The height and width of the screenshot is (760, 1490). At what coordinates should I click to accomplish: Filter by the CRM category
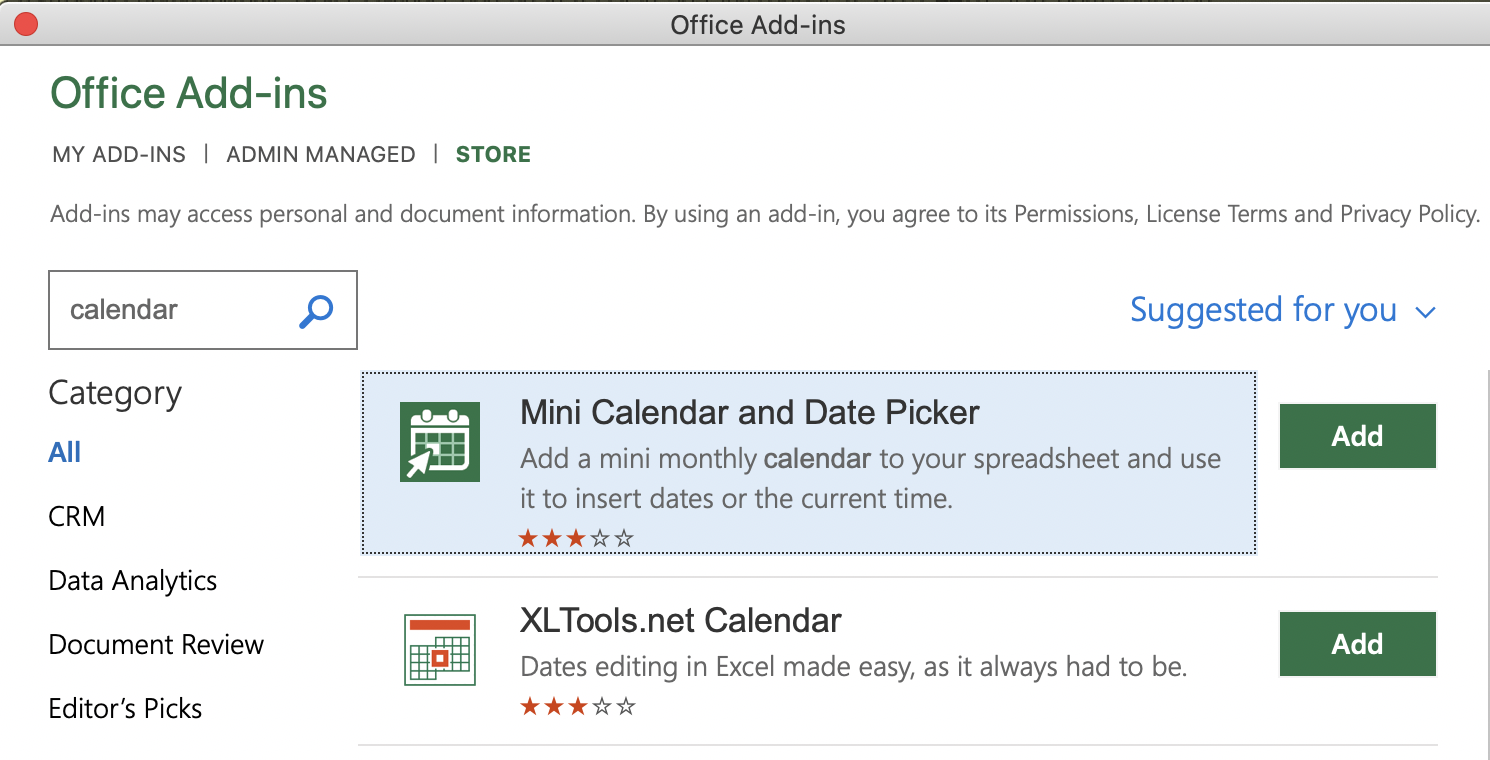tap(77, 516)
